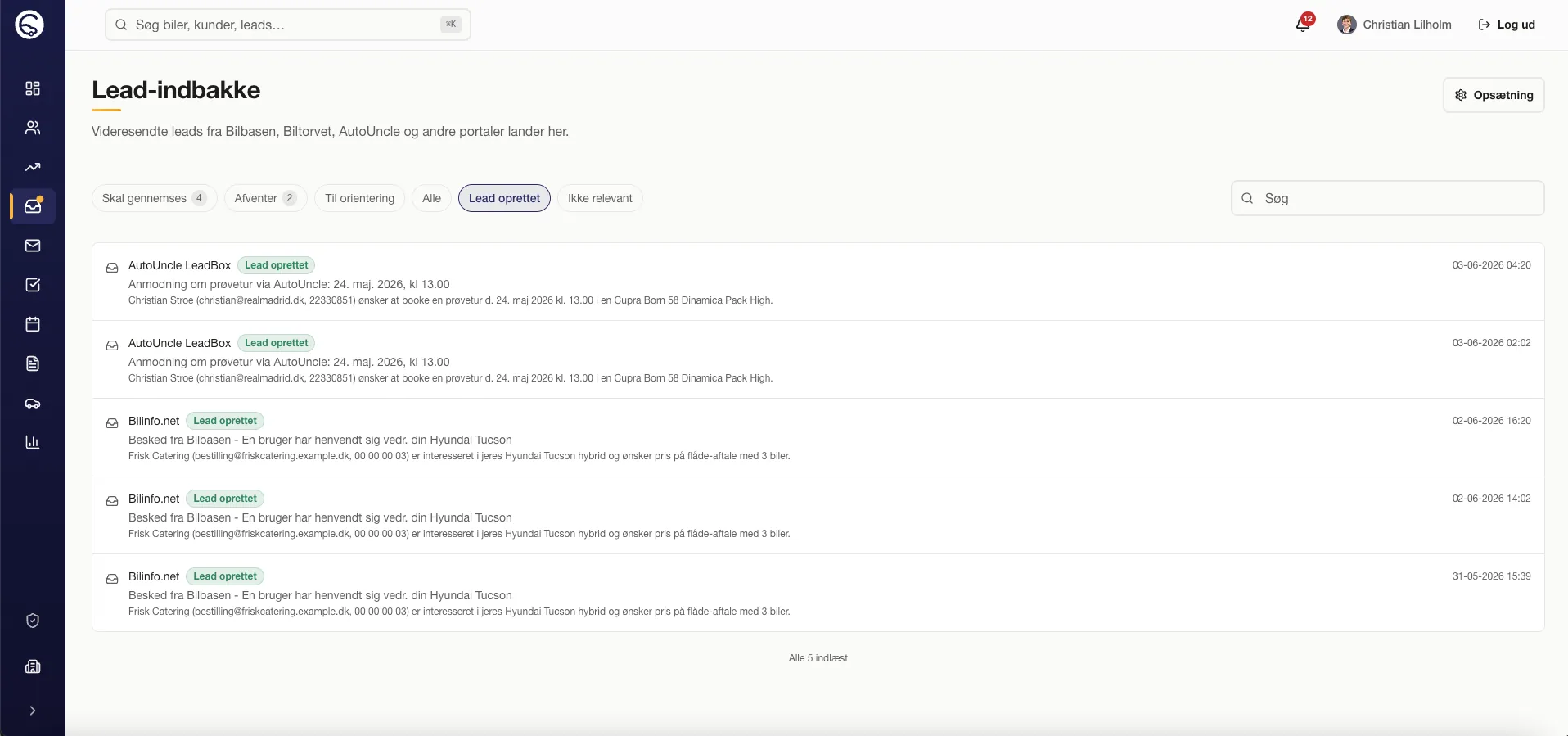Click the ⌘K shortcut badge in search
Image resolution: width=1568 pixels, height=736 pixels.
(451, 25)
